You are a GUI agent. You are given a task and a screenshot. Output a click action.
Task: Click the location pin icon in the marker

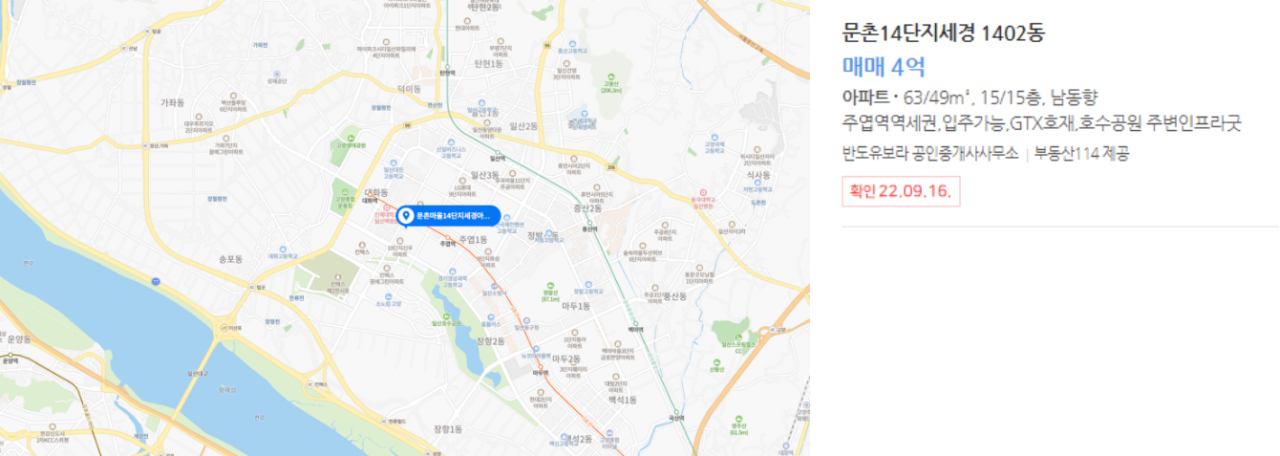pos(405,215)
